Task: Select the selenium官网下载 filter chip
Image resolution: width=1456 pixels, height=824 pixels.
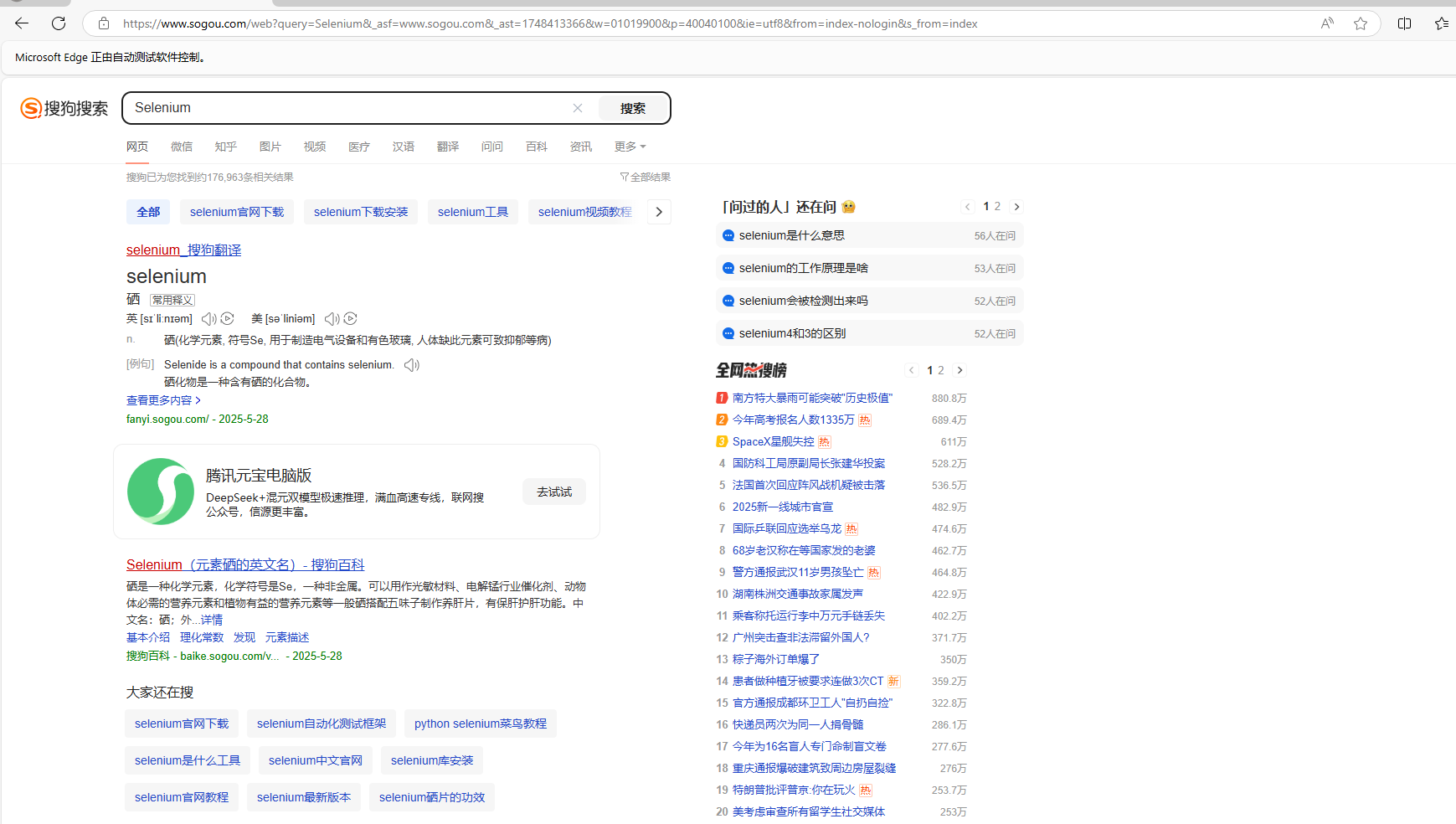Action: coord(237,212)
